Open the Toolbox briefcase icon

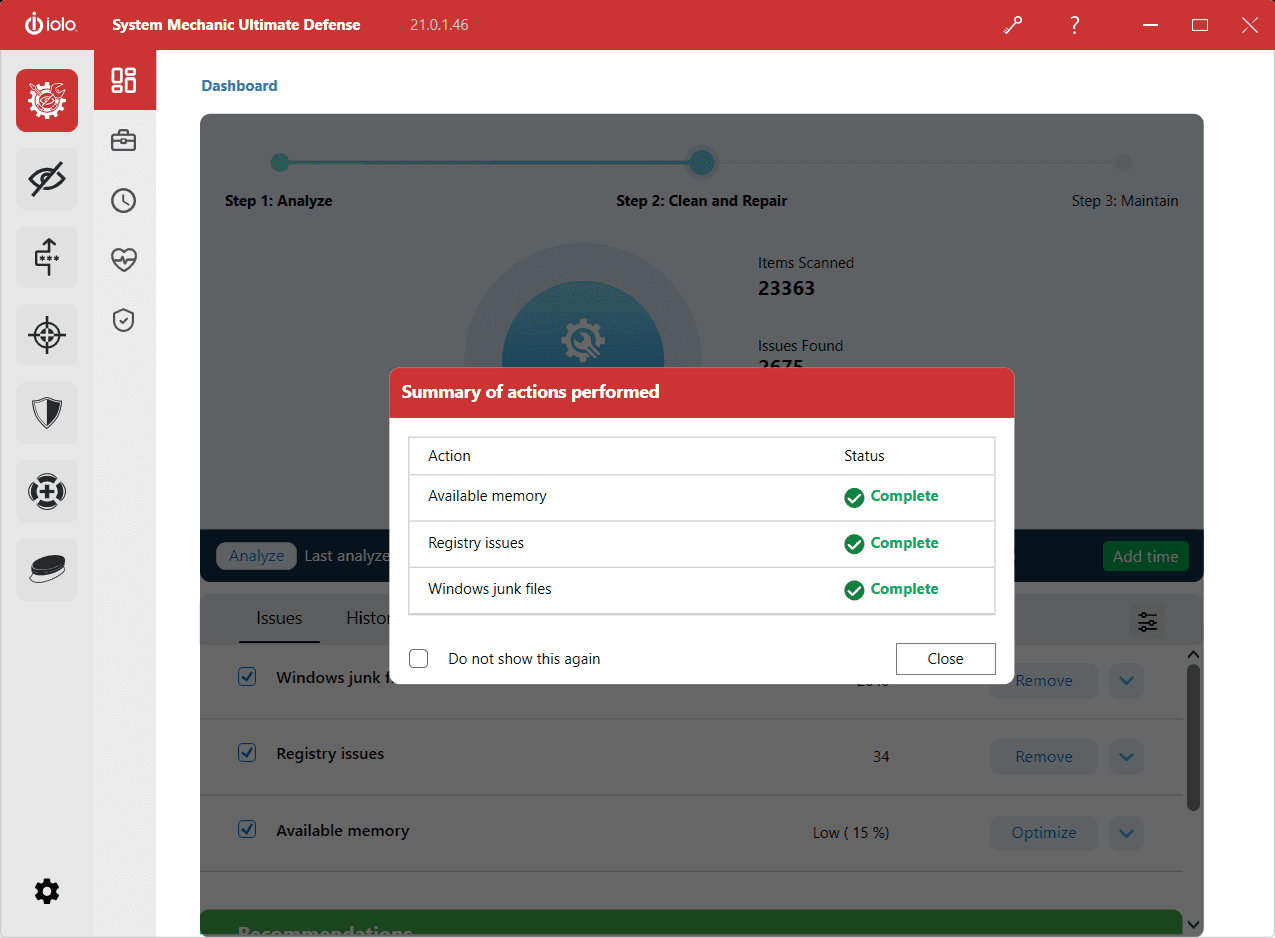pyautogui.click(x=124, y=141)
